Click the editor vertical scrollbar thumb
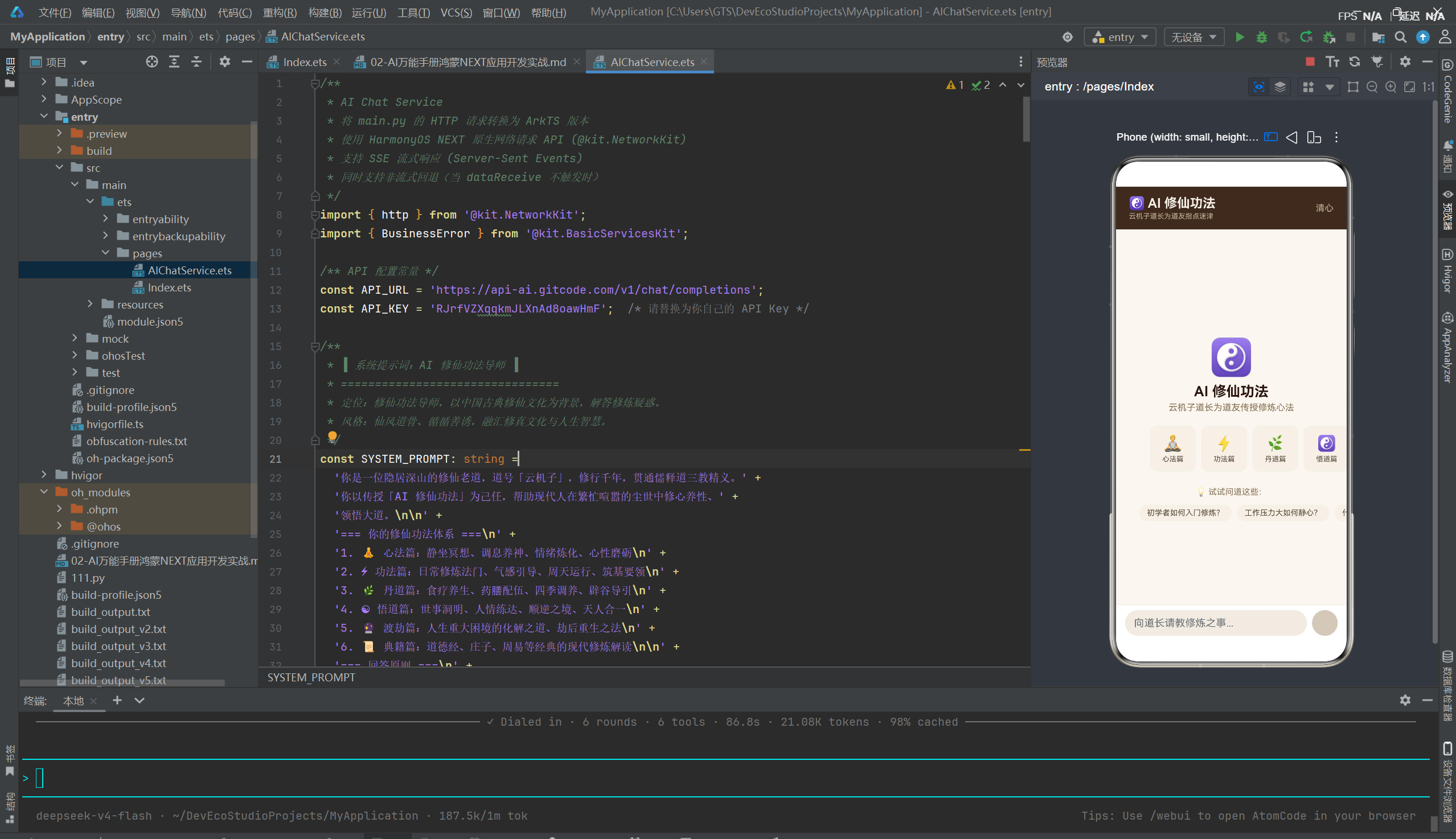 1026,119
